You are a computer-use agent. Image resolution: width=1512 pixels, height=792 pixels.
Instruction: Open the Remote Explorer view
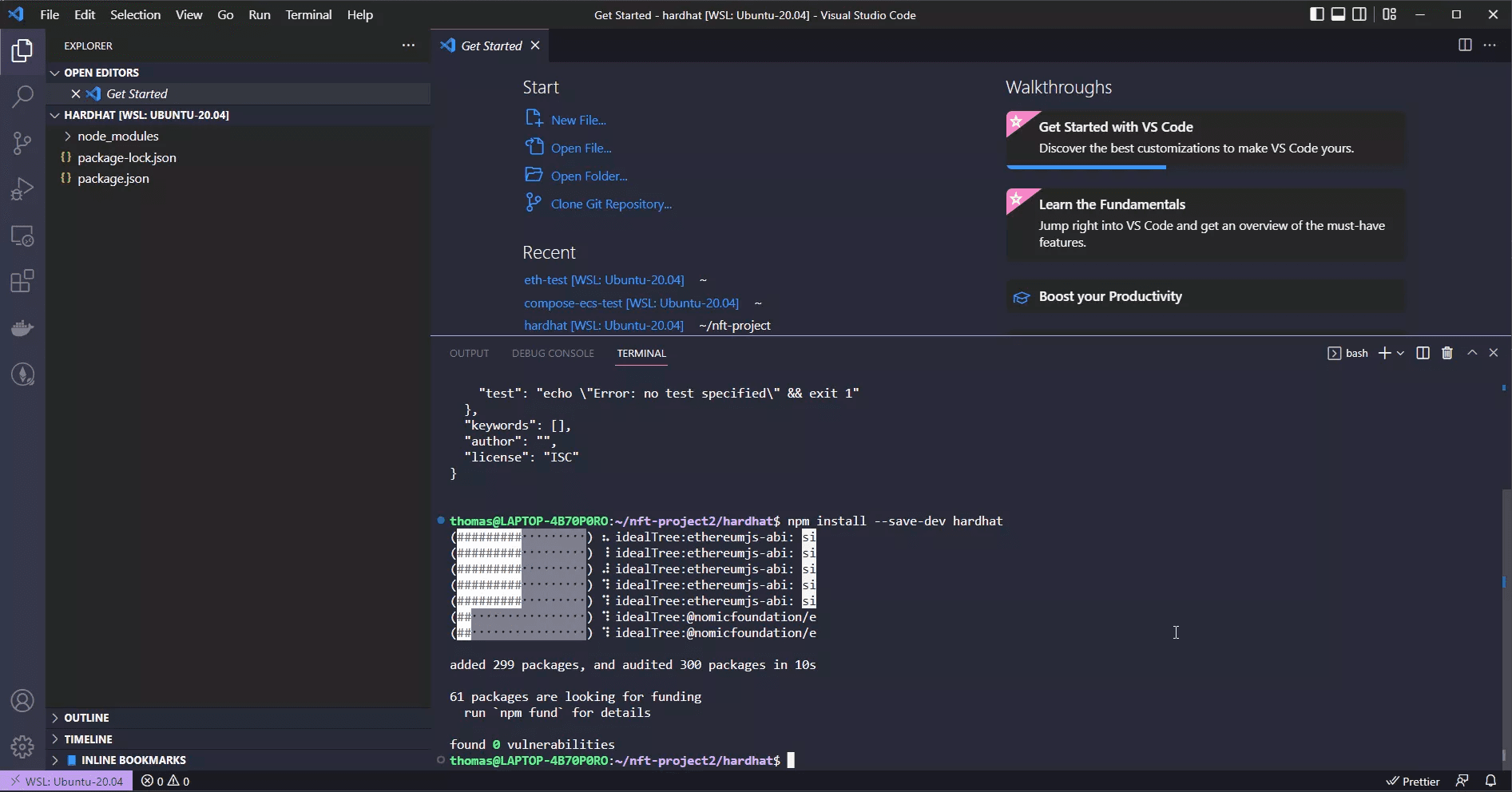click(22, 236)
